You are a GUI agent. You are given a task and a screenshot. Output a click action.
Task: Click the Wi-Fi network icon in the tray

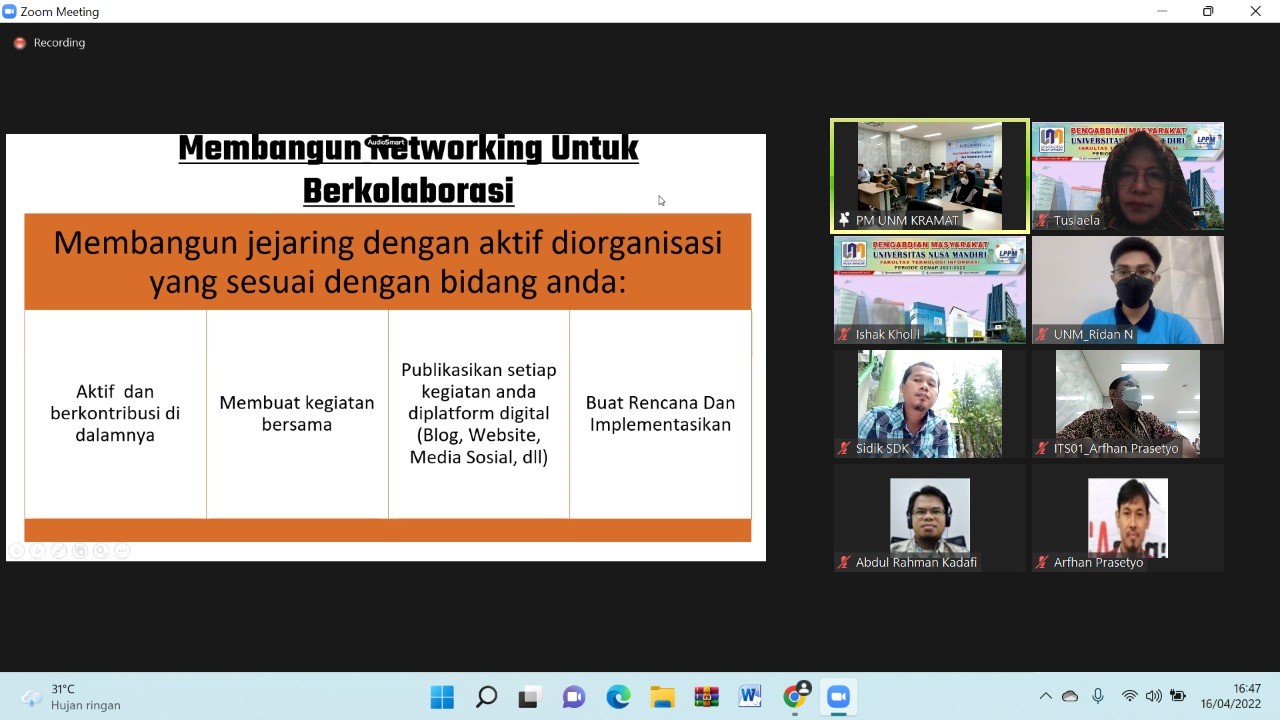pos(1129,696)
